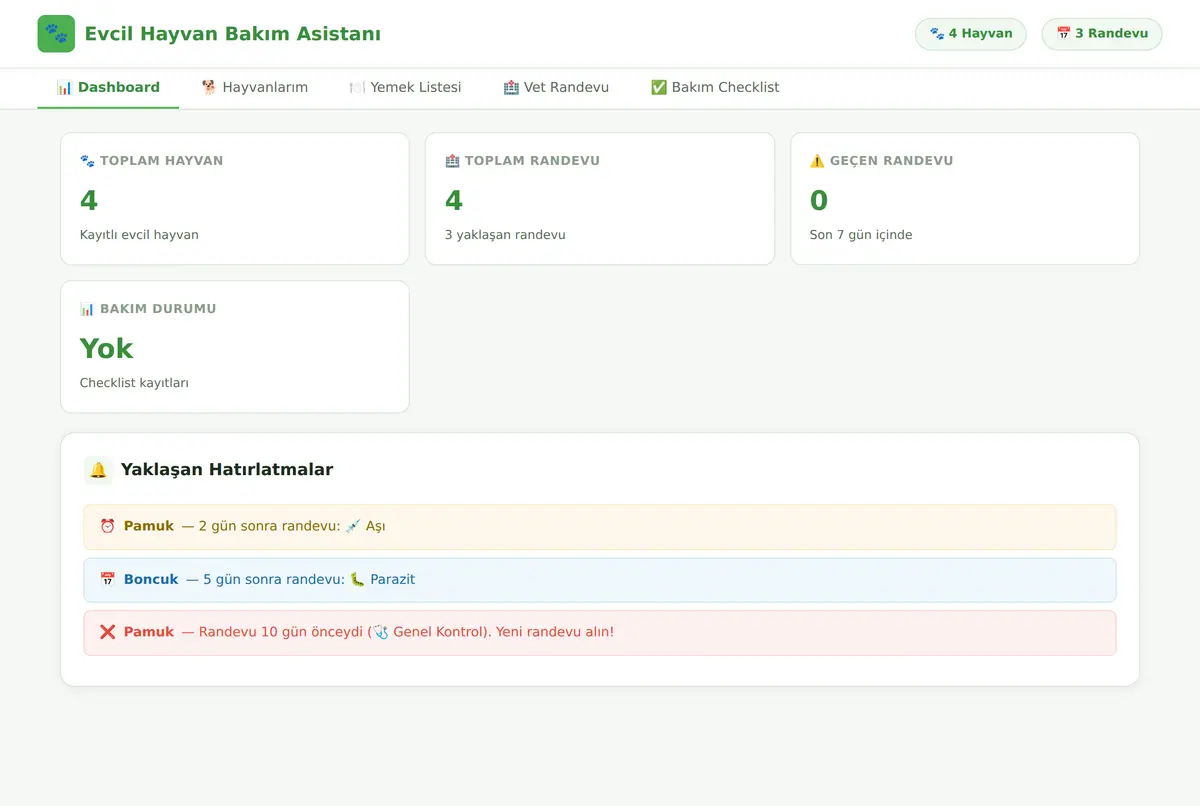1200x806 pixels.
Task: Open the Toplam Hayvan stat card
Action: click(x=235, y=199)
